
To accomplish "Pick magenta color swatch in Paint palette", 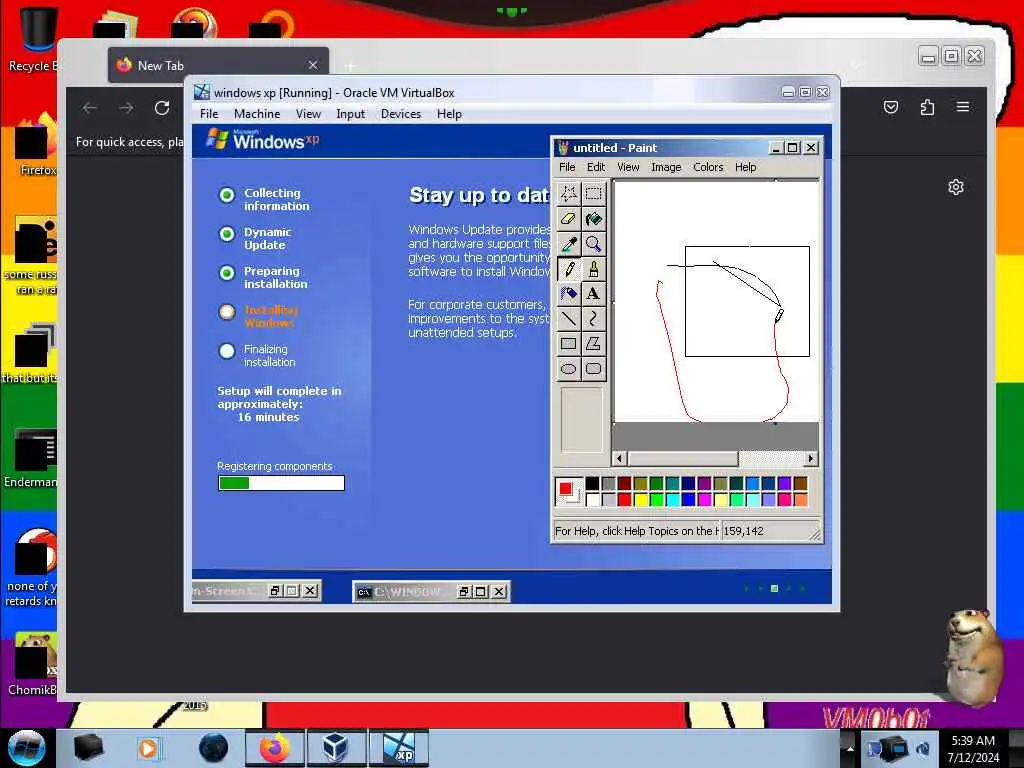I will (705, 500).
